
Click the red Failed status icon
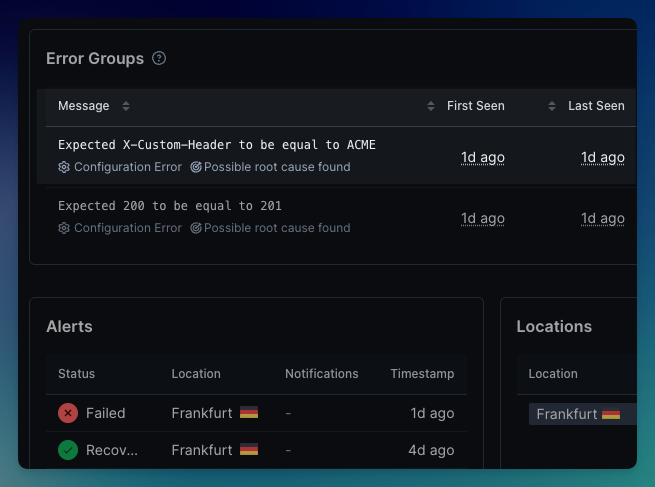click(x=68, y=413)
